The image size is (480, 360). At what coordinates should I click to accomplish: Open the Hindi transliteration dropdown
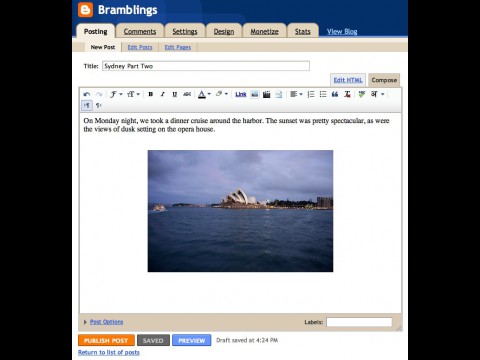378,94
